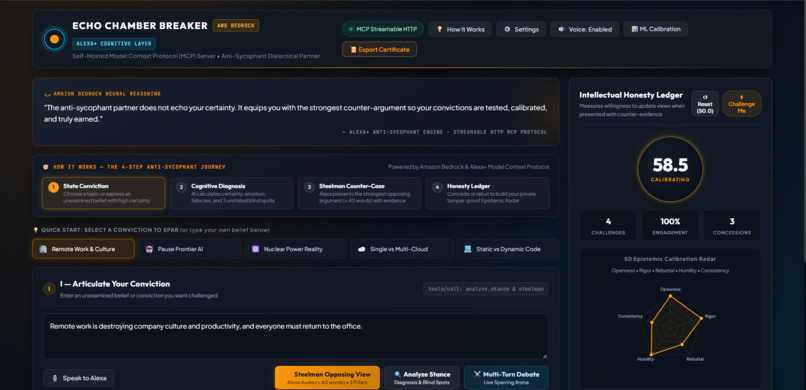Click the Openness axis label on radar
806x390 pixels.
(670, 289)
